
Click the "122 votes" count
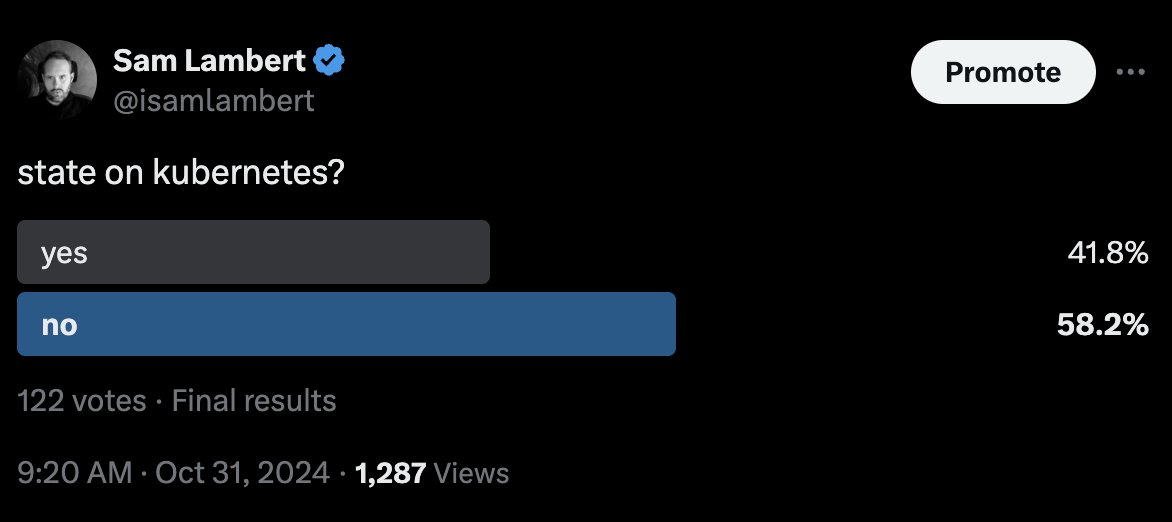[x=82, y=401]
